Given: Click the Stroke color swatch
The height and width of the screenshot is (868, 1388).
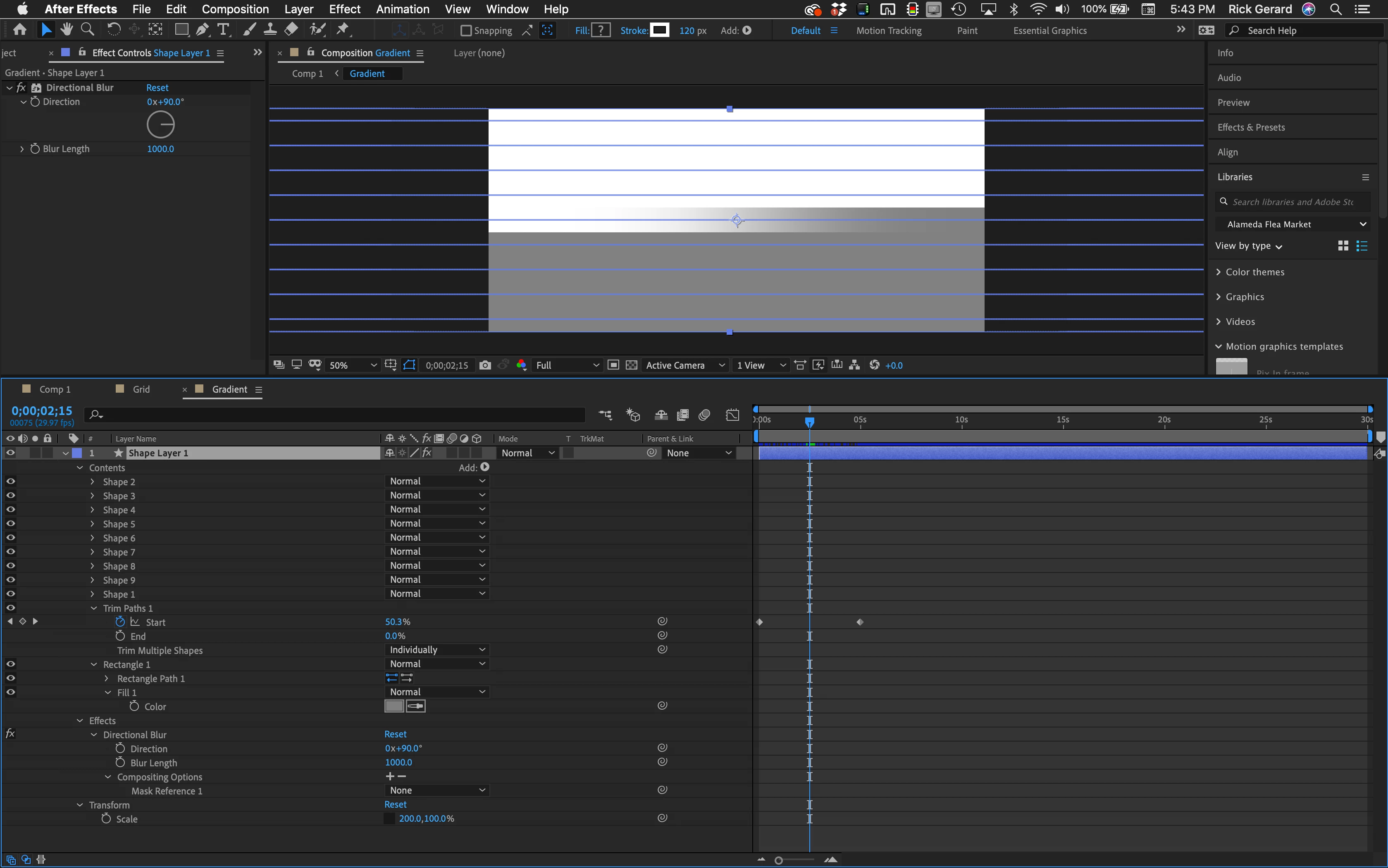Looking at the screenshot, I should point(659,30).
